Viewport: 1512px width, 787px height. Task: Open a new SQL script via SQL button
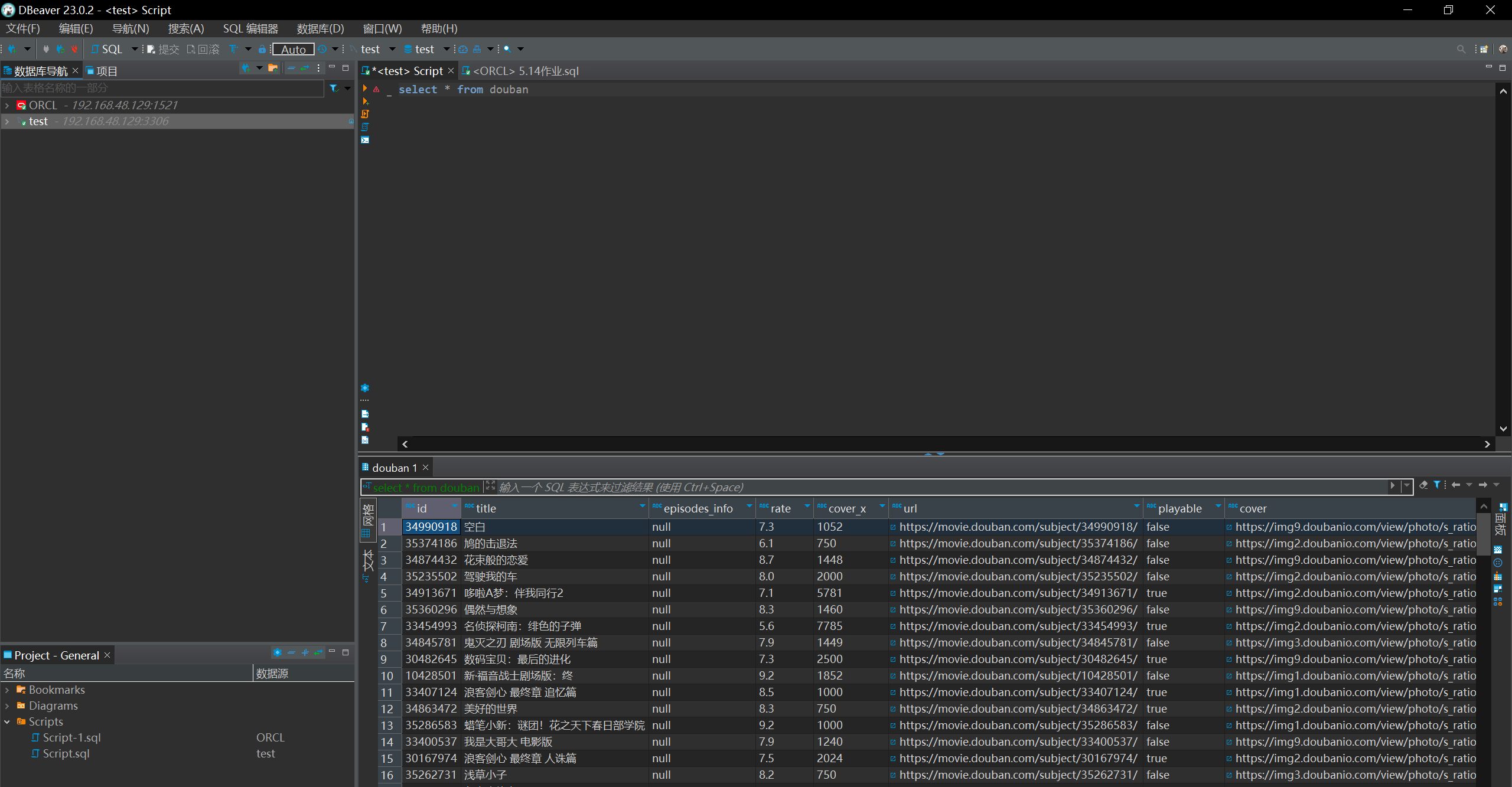[107, 49]
